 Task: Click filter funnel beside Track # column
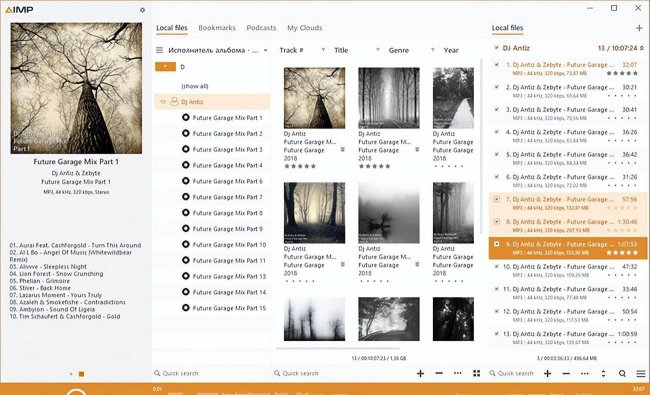[x=323, y=50]
